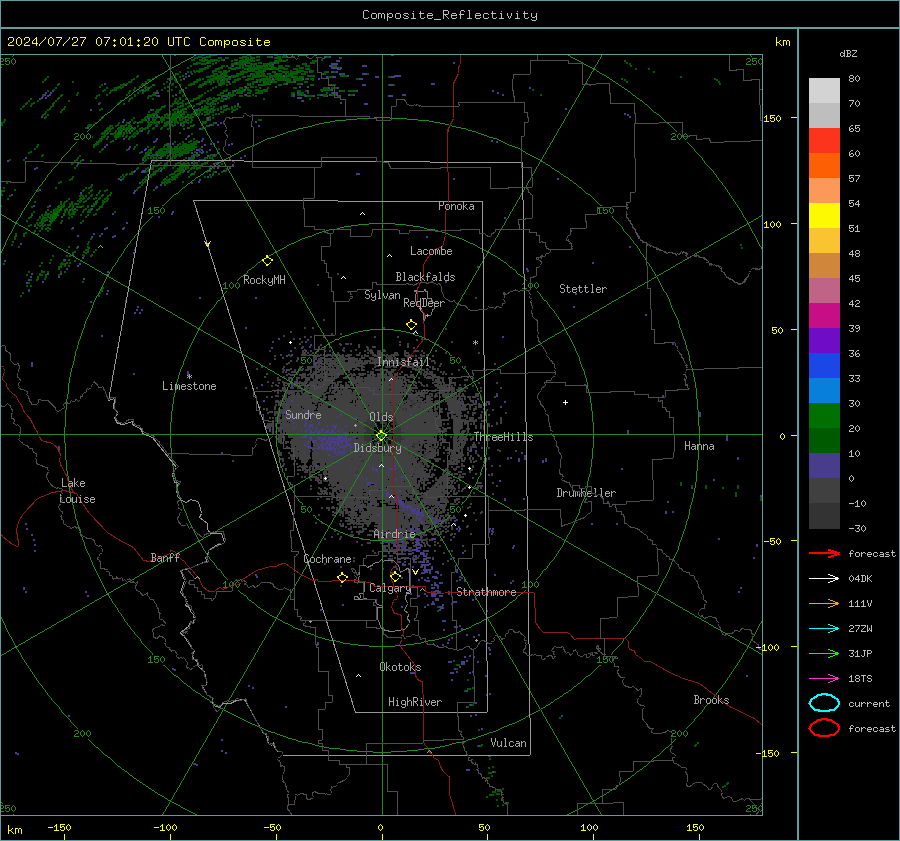Viewport: 900px width, 841px height.
Task: Click the red forecast ellipse legend icon
Action: click(824, 728)
